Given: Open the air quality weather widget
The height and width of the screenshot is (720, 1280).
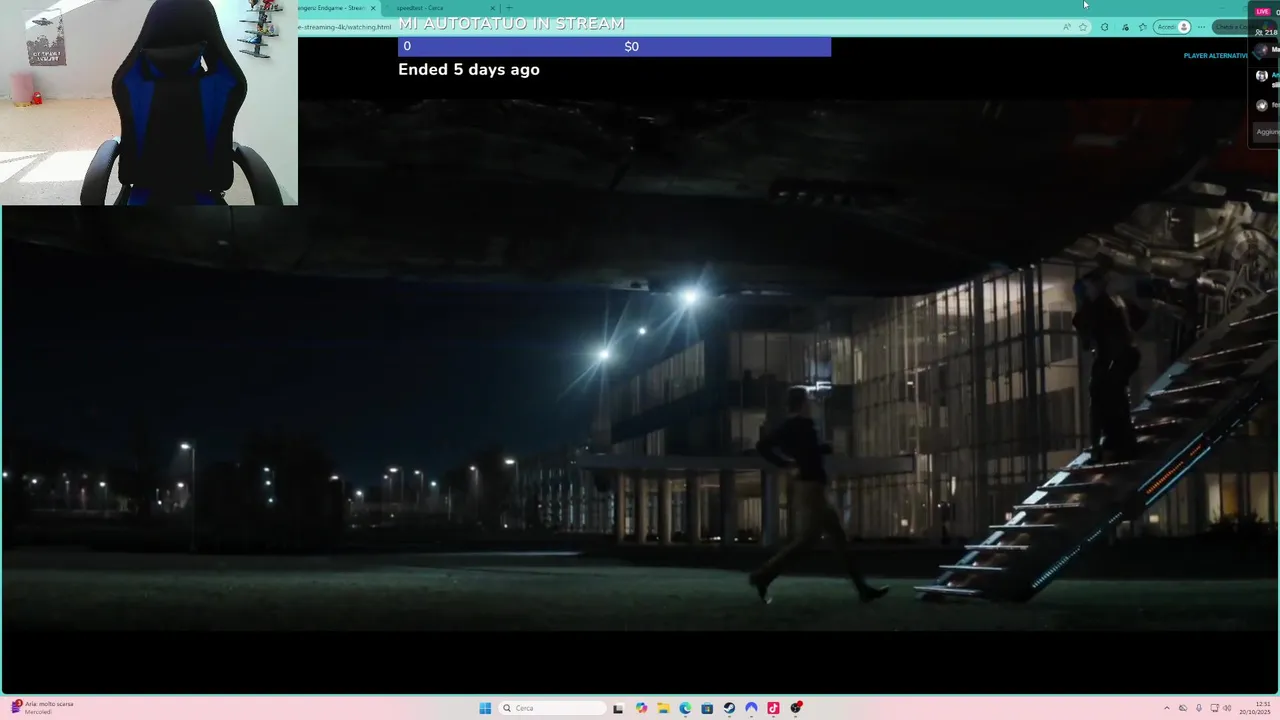Looking at the screenshot, I should click(x=42, y=708).
